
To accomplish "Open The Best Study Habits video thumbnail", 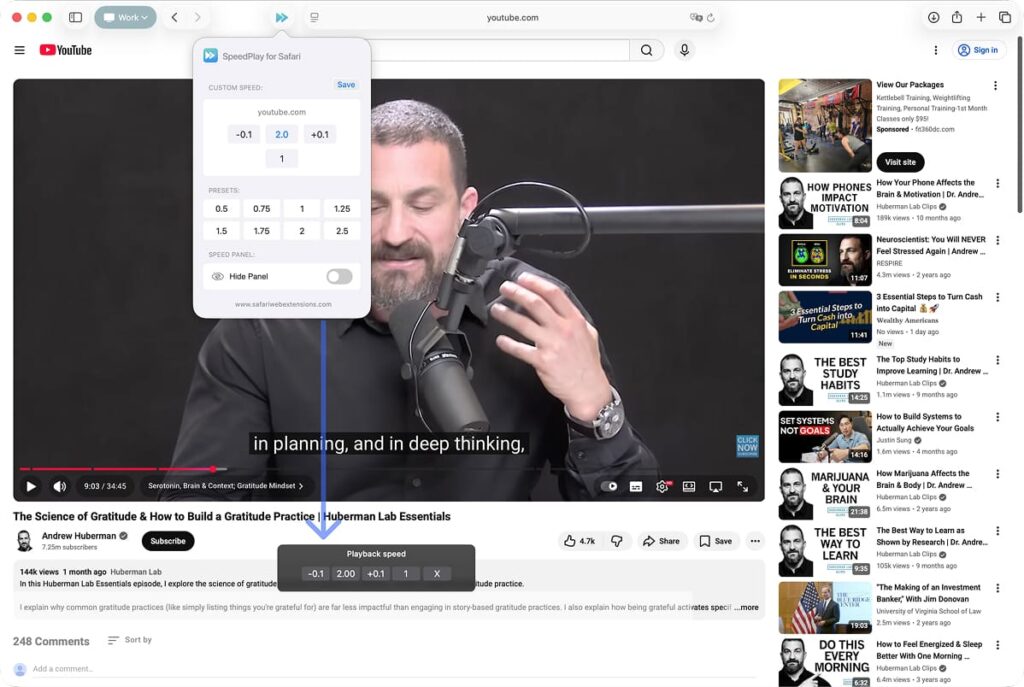I will 825,379.
